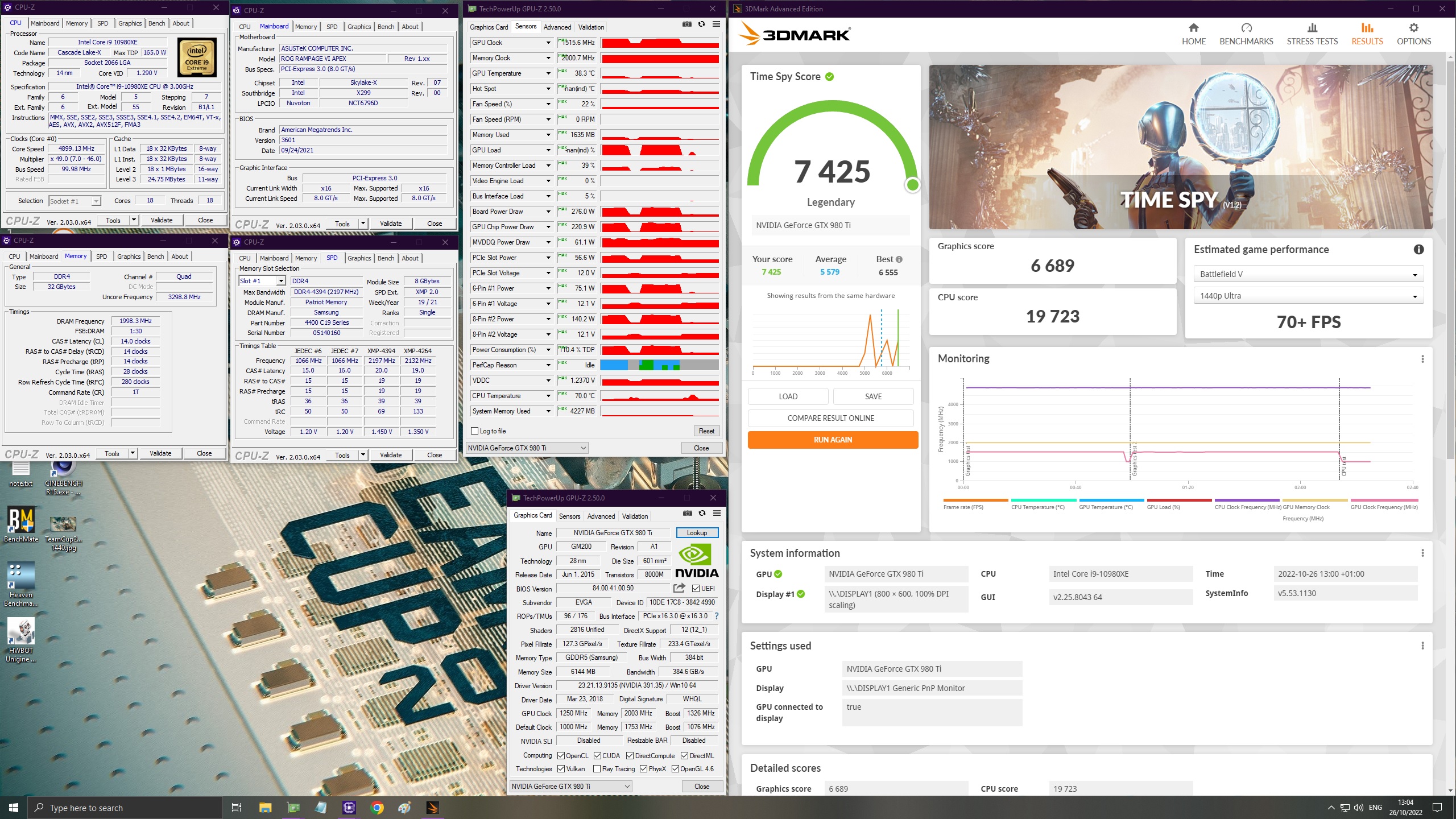Open the SPD tab in CPU-Z Mainboard window
This screenshot has height=819, width=1456.
pos(332,27)
